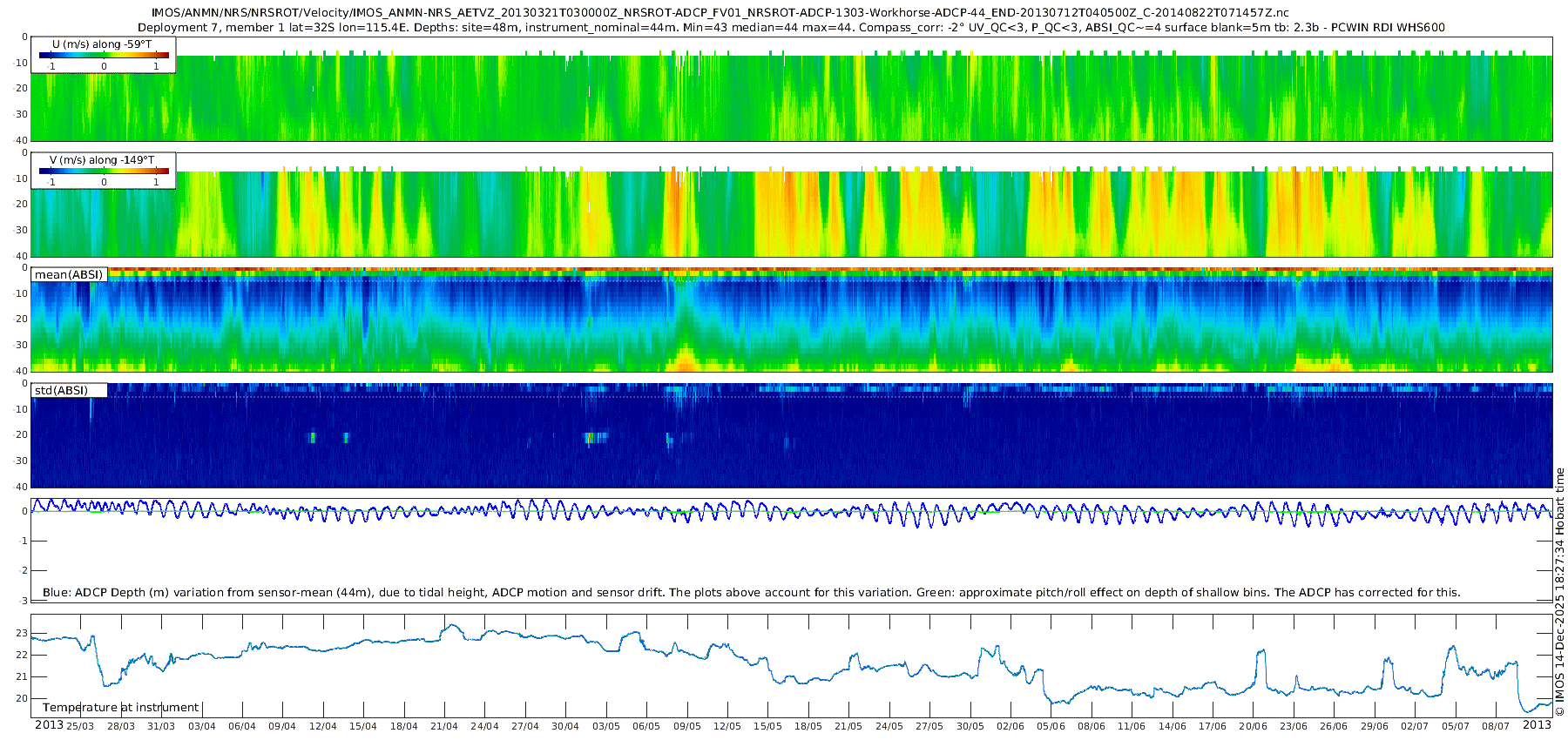Select the mean(ABSI) panel label

69,275
